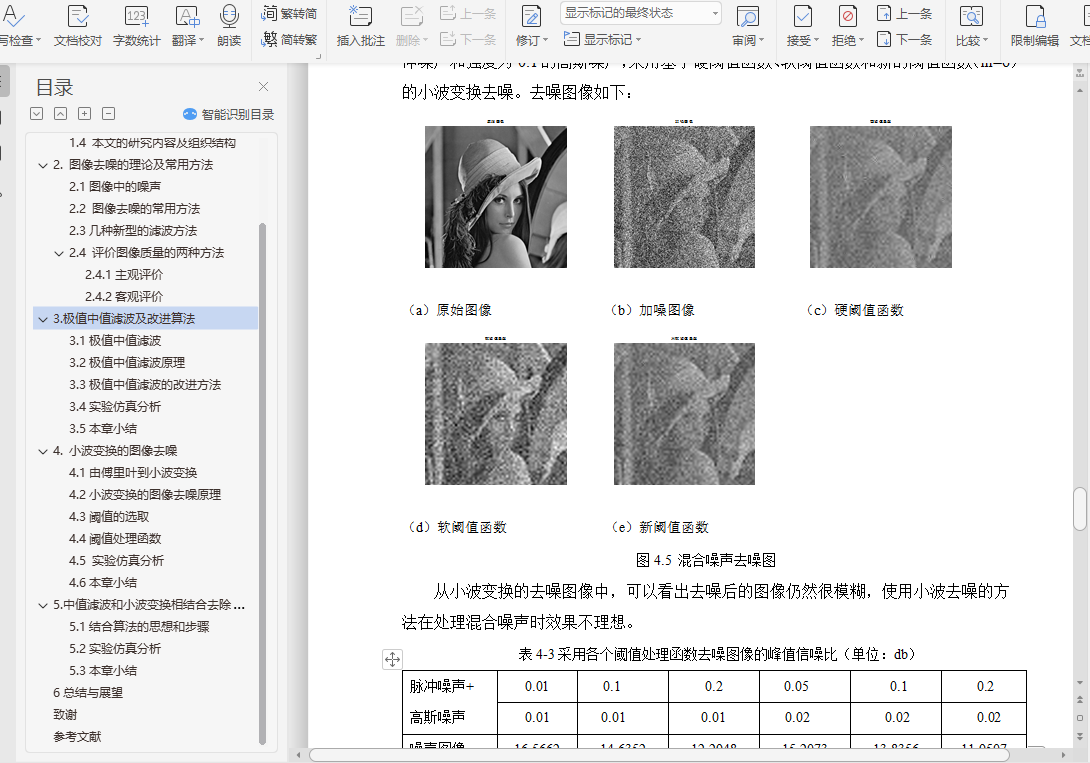This screenshot has width=1090, height=763.
Task: Open the 审阅 dropdown arrow
Action: pyautogui.click(x=761, y=40)
